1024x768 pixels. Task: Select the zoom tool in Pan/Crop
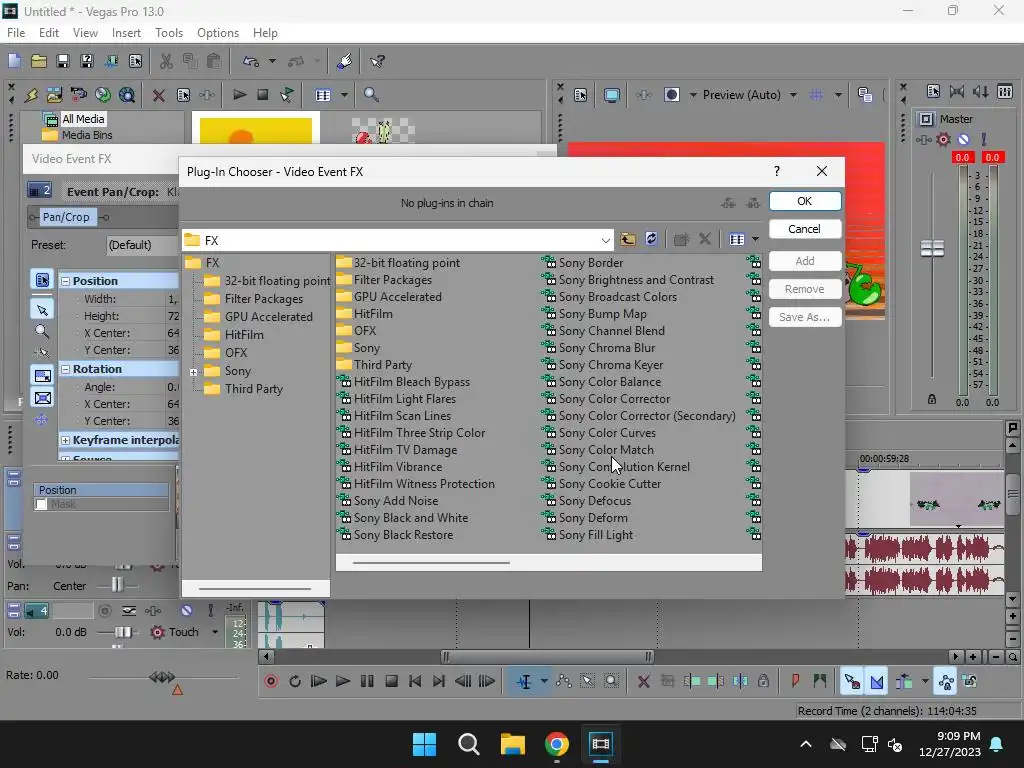coord(42,331)
